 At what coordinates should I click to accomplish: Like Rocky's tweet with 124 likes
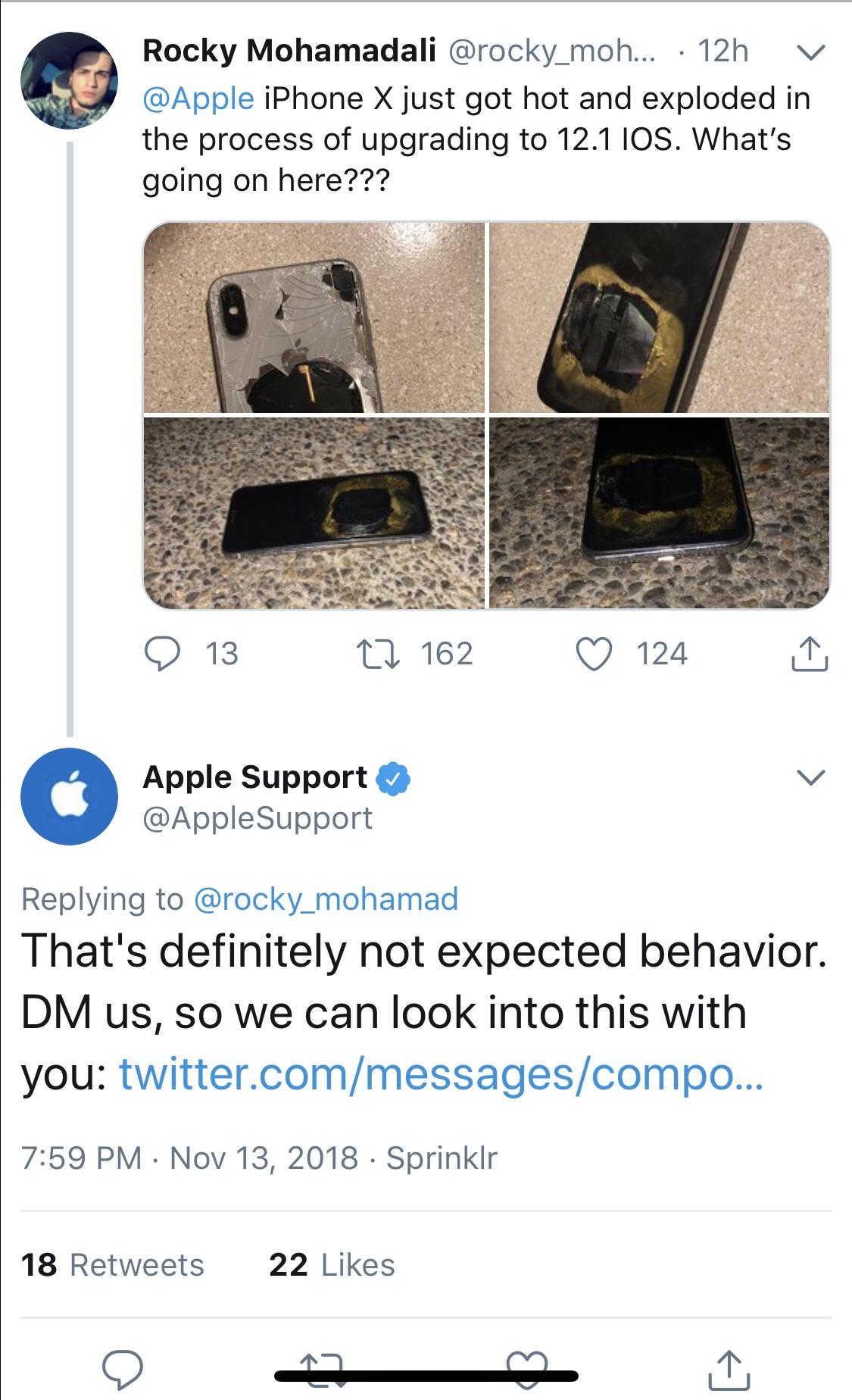tap(594, 654)
